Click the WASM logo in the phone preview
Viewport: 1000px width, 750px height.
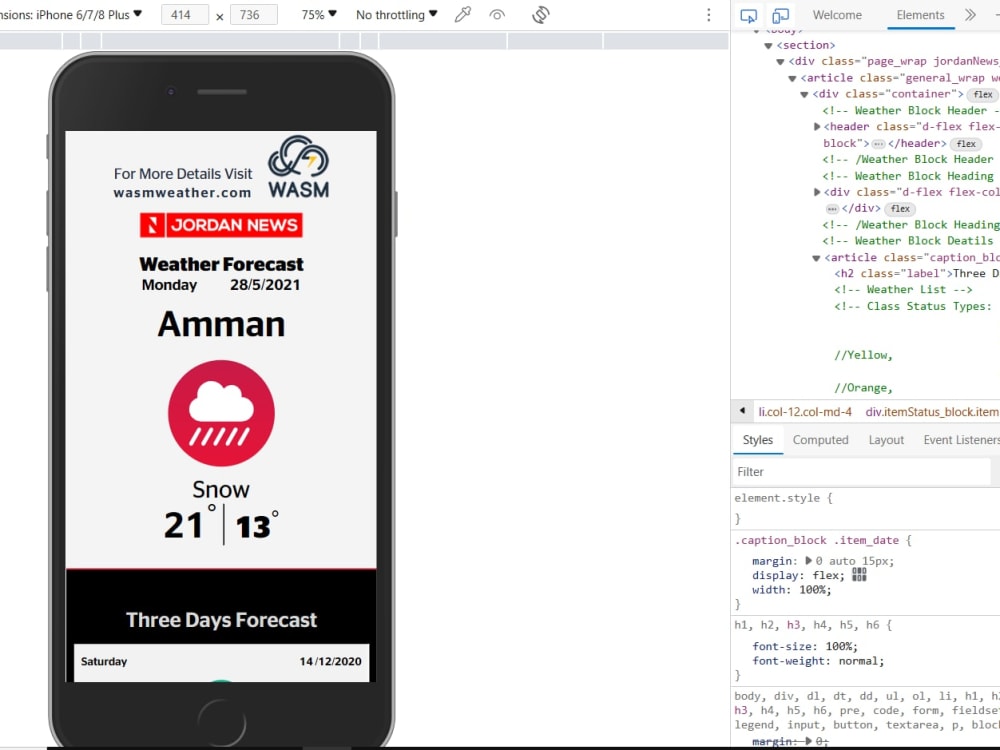point(298,167)
